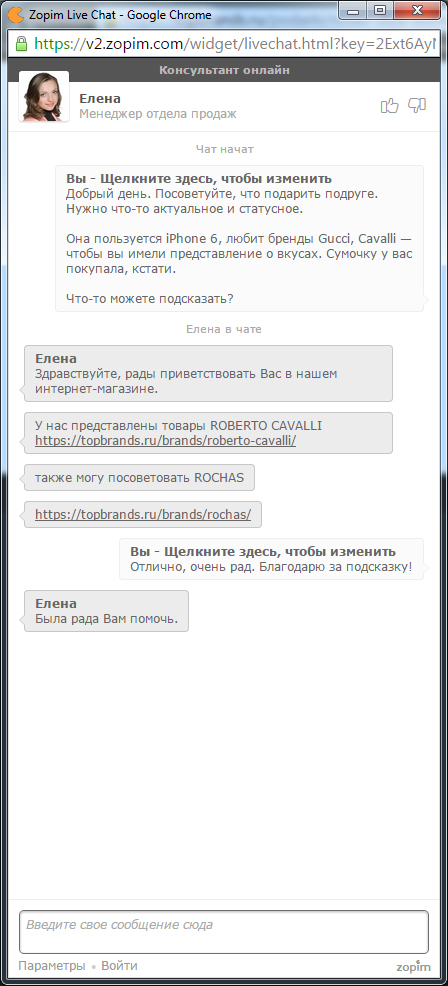Click Войти to sign in
The height and width of the screenshot is (986, 448).
(x=119, y=965)
